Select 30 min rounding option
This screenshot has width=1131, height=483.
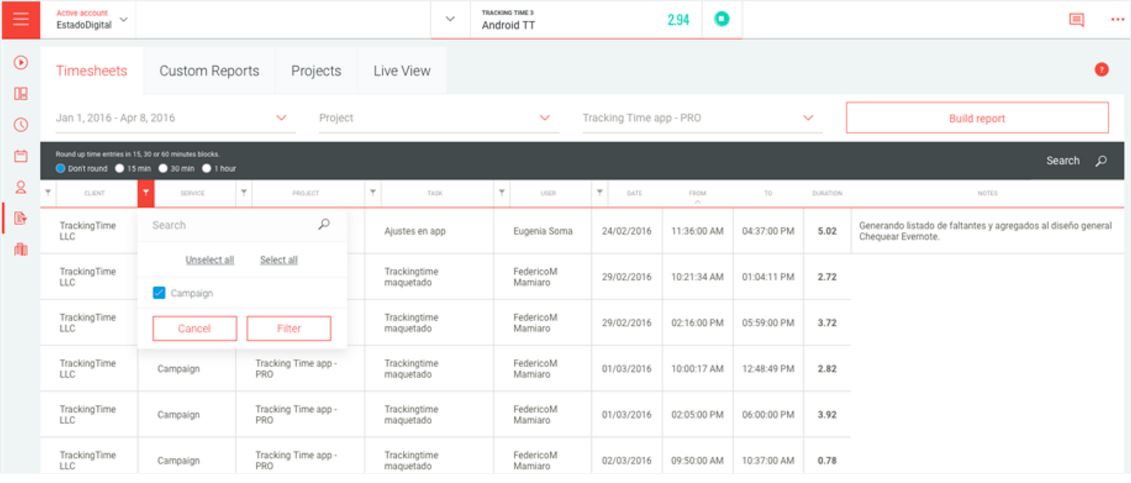click(163, 169)
